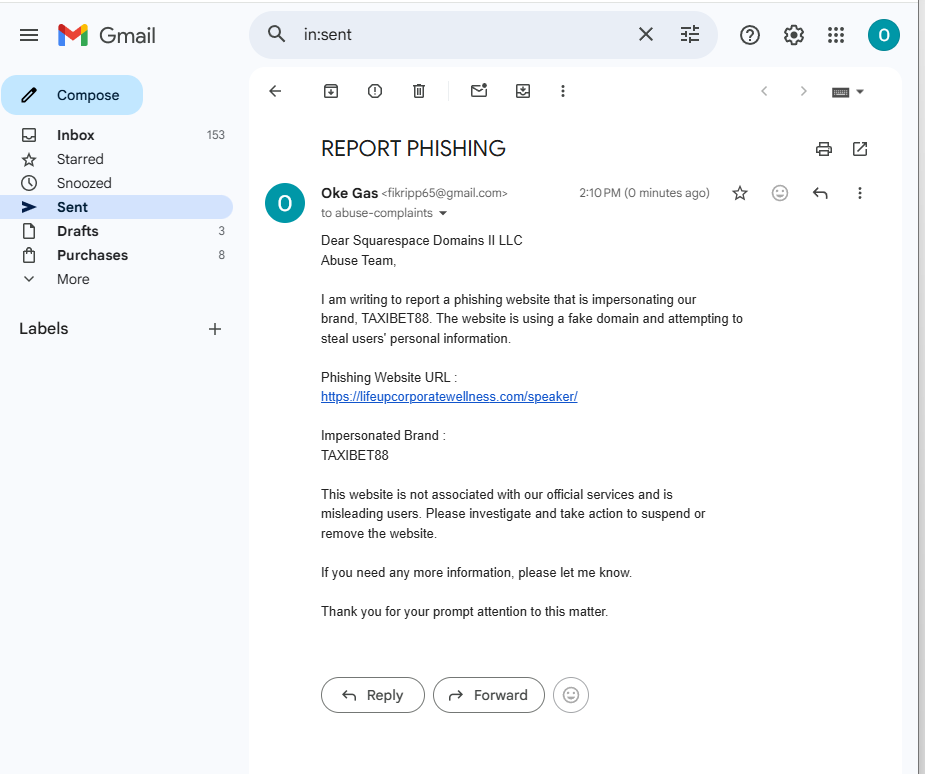Click the in:sent search field
The height and width of the screenshot is (774, 925).
coord(460,35)
